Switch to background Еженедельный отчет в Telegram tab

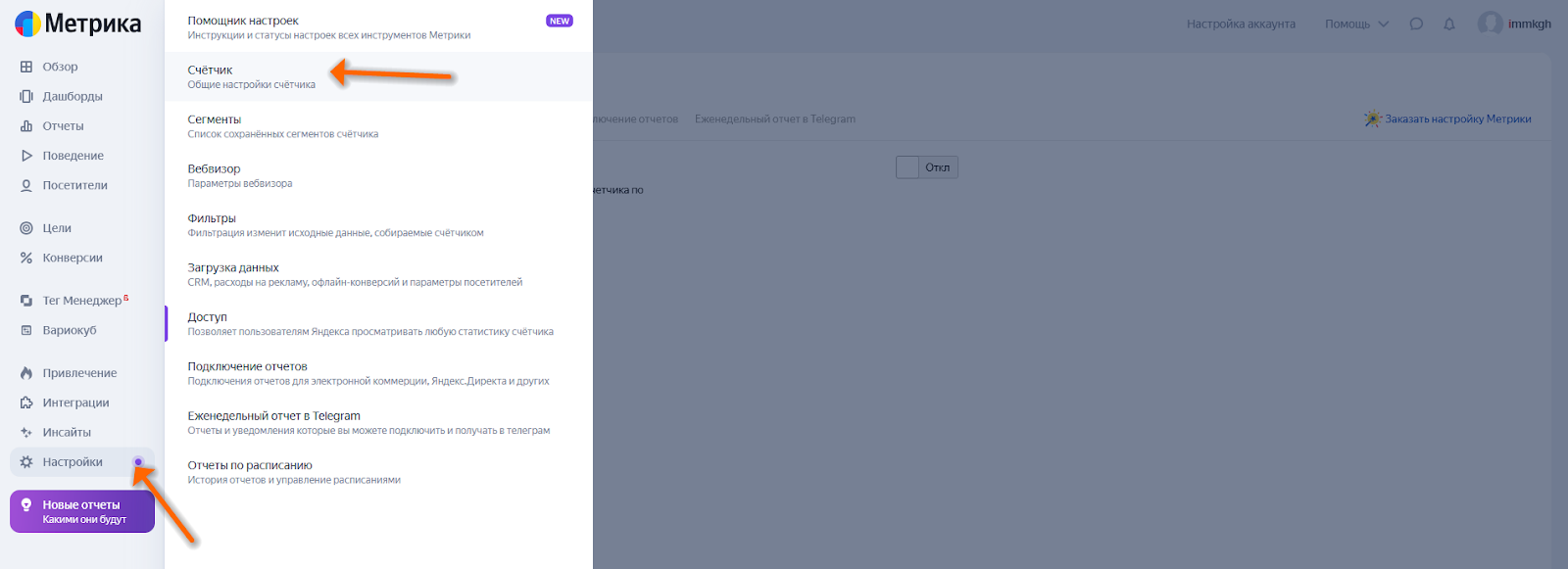coord(775,119)
